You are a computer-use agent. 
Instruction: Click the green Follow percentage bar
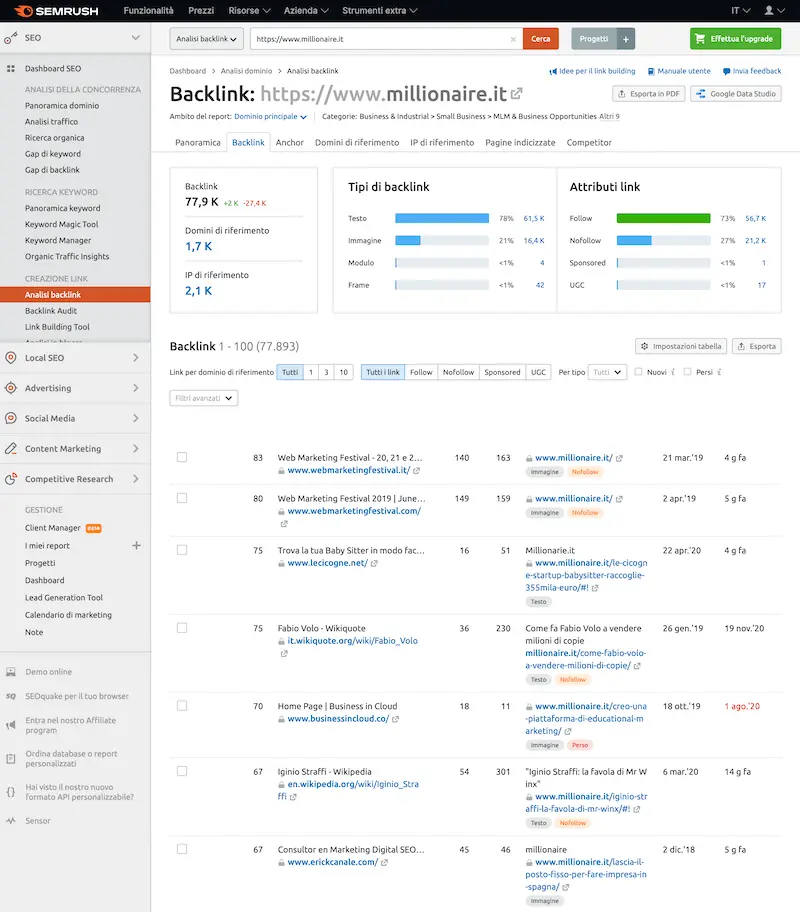pyautogui.click(x=663, y=218)
